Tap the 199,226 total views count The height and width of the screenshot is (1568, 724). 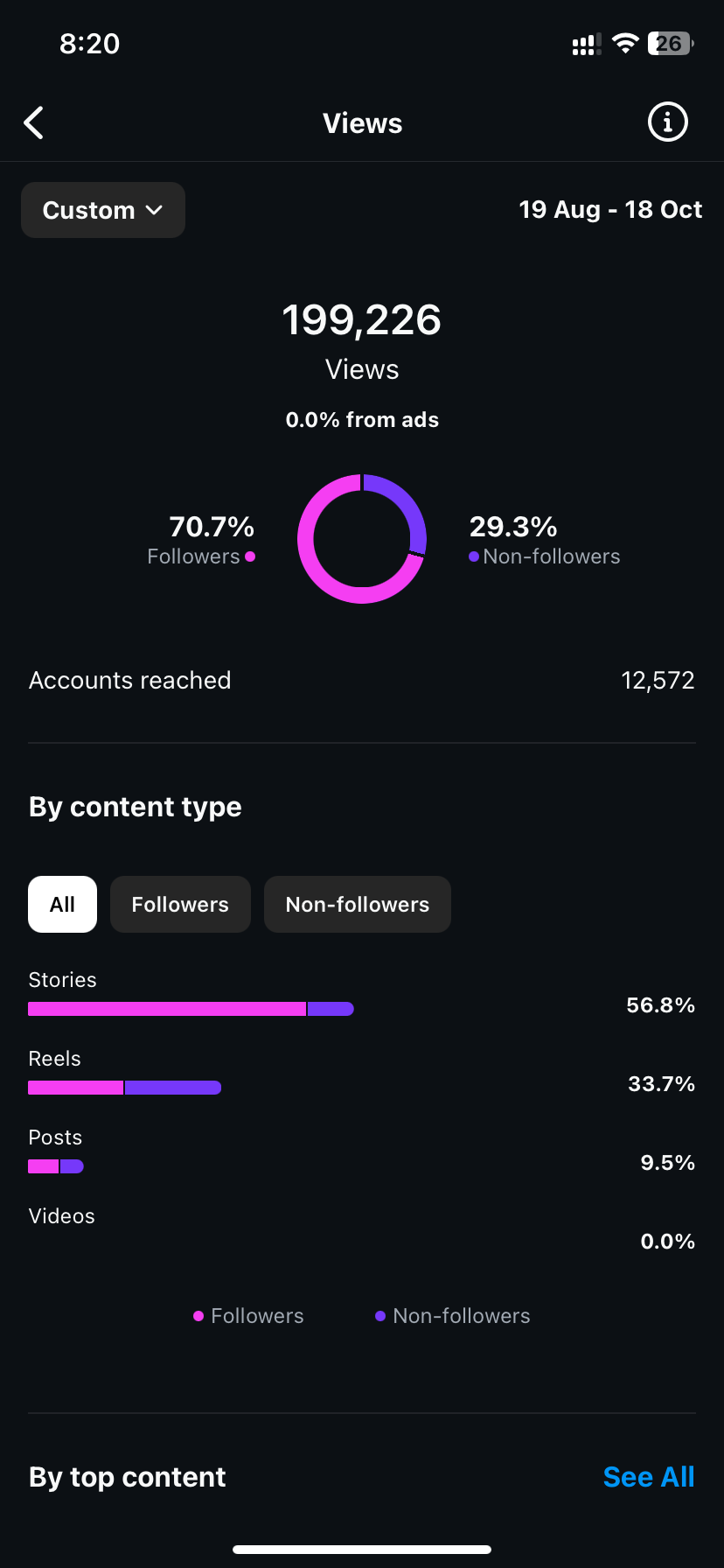362,320
